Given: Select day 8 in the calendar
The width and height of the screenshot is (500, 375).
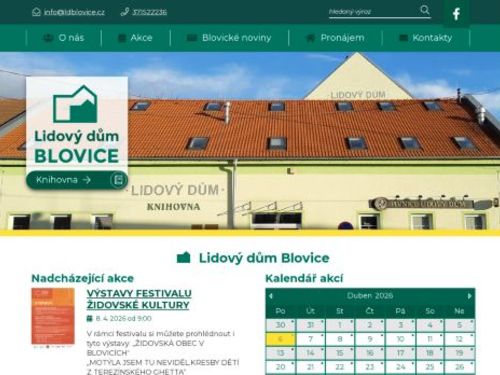Looking at the screenshot, I should [x=340, y=339].
